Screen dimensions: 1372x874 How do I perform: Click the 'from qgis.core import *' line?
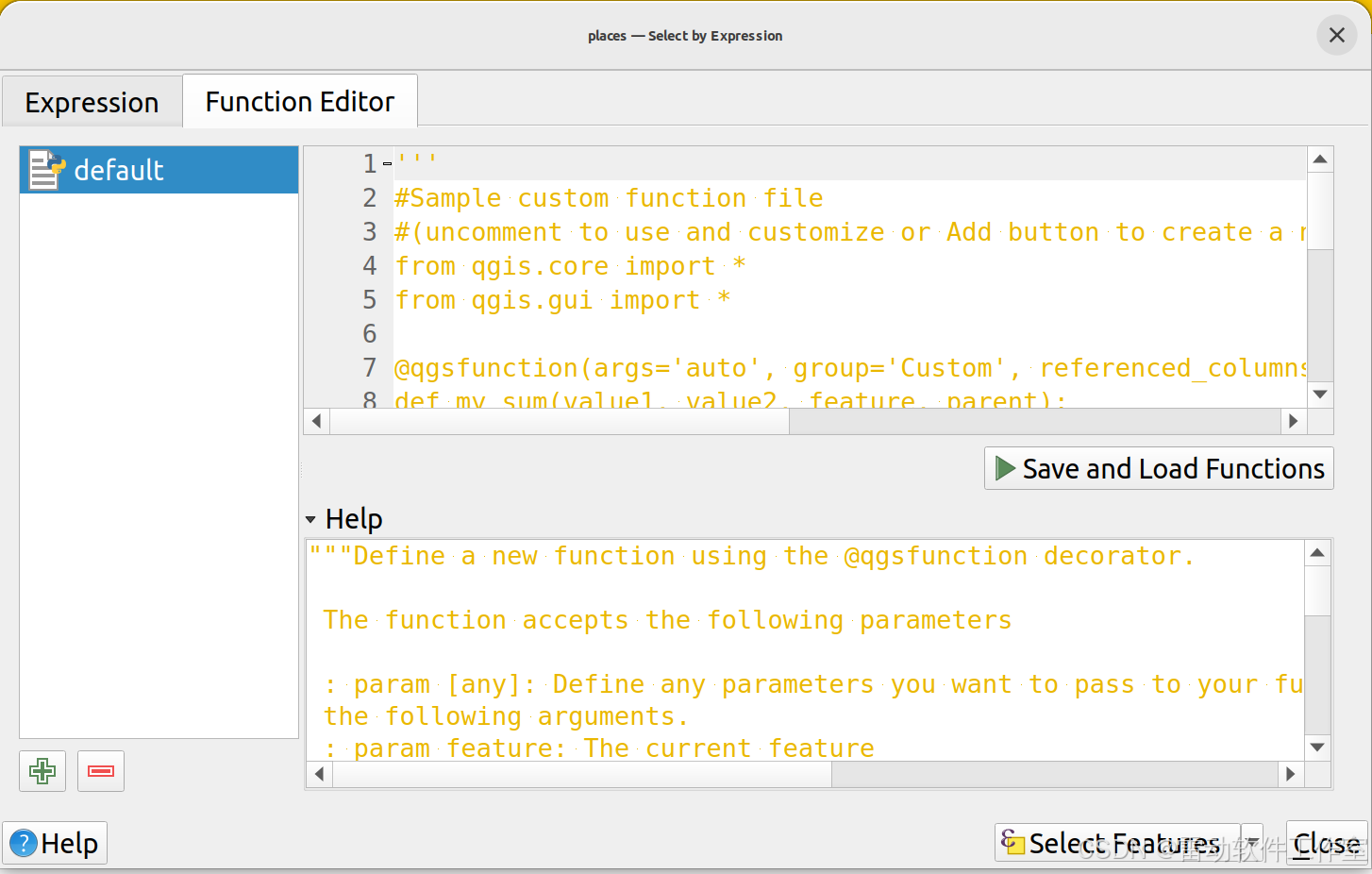pos(570,266)
